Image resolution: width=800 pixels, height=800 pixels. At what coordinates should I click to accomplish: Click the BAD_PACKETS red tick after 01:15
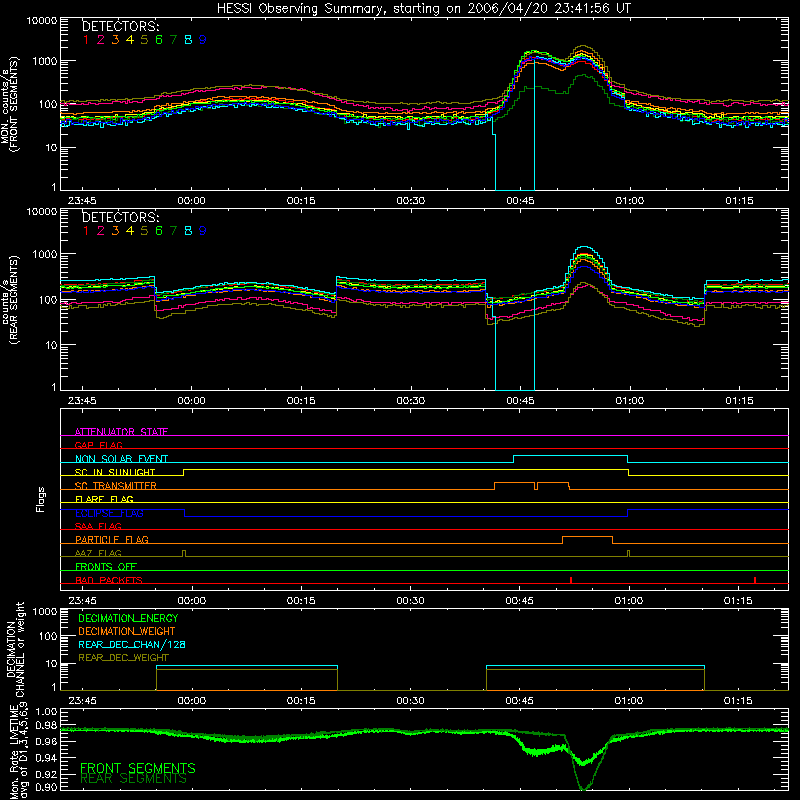[755, 580]
